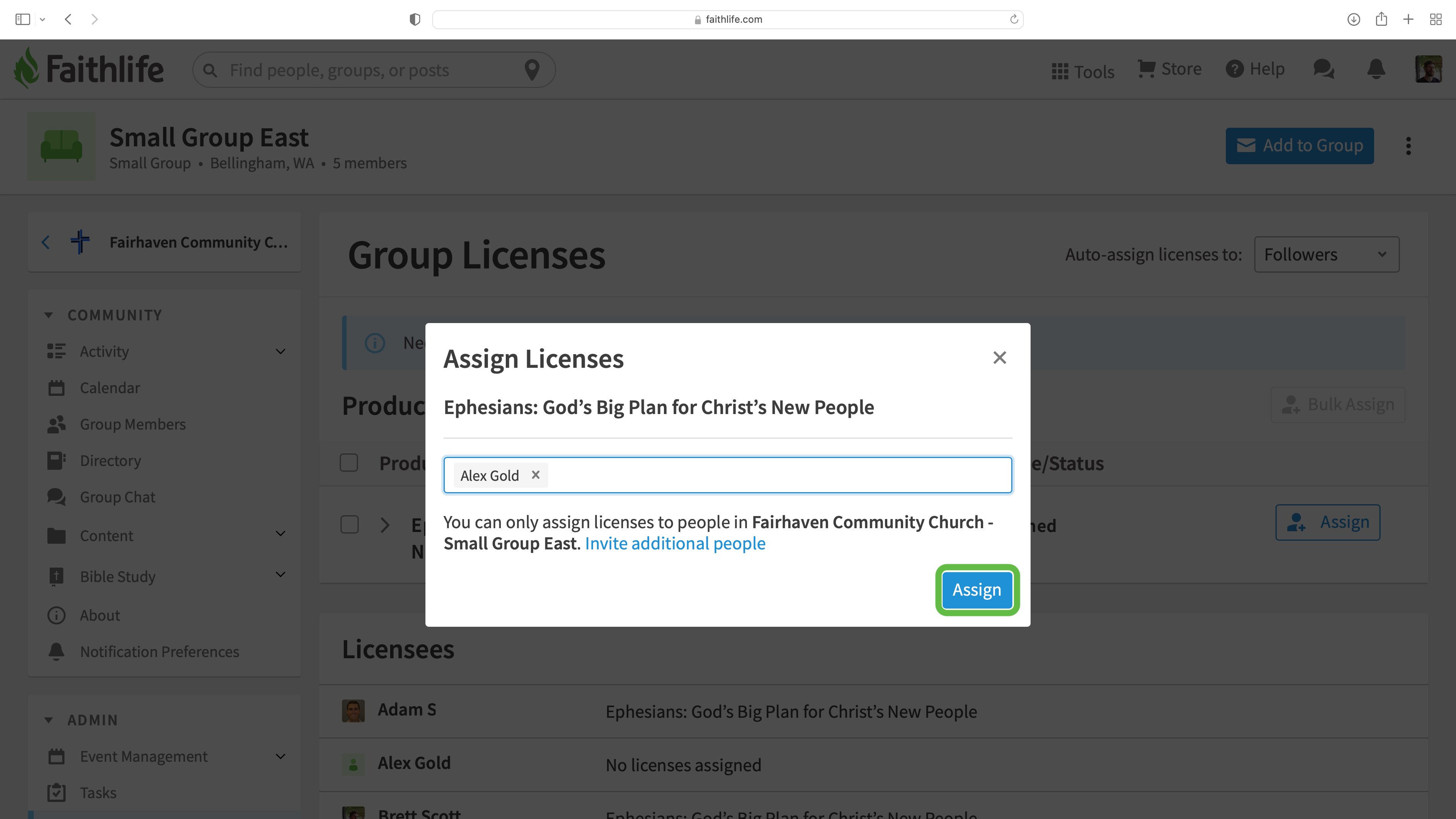The width and height of the screenshot is (1456, 819).
Task: Show Safari tab overview
Action: click(x=1436, y=19)
